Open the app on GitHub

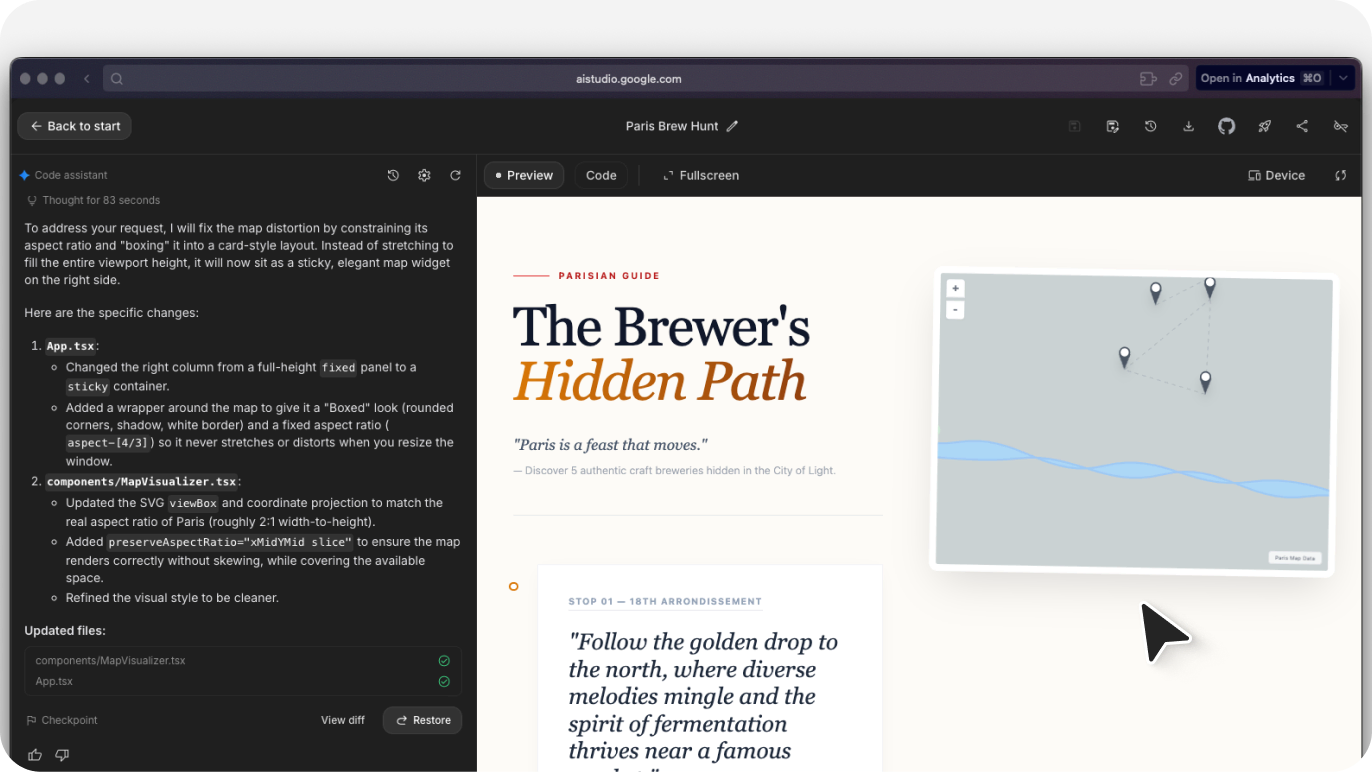(x=1226, y=126)
